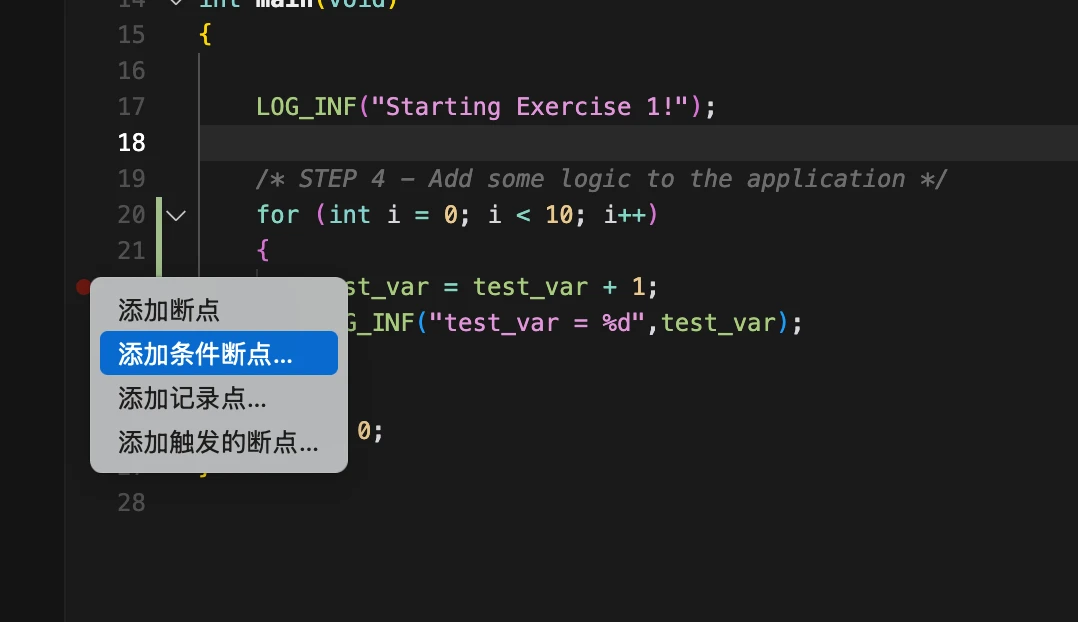
Task: Collapse the for loop with the line 20 chevron
Action: tap(176, 215)
